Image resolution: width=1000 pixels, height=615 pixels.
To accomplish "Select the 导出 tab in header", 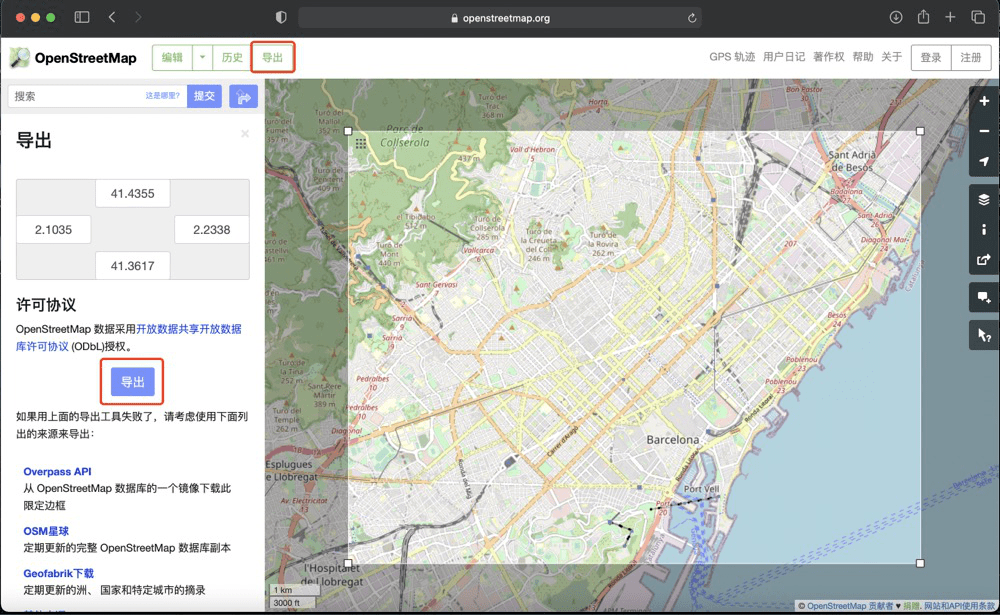I will click(x=272, y=58).
